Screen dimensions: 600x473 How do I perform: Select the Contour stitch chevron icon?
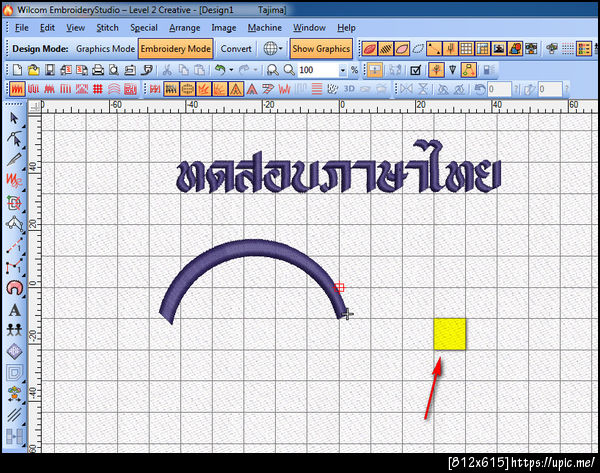coord(114,89)
